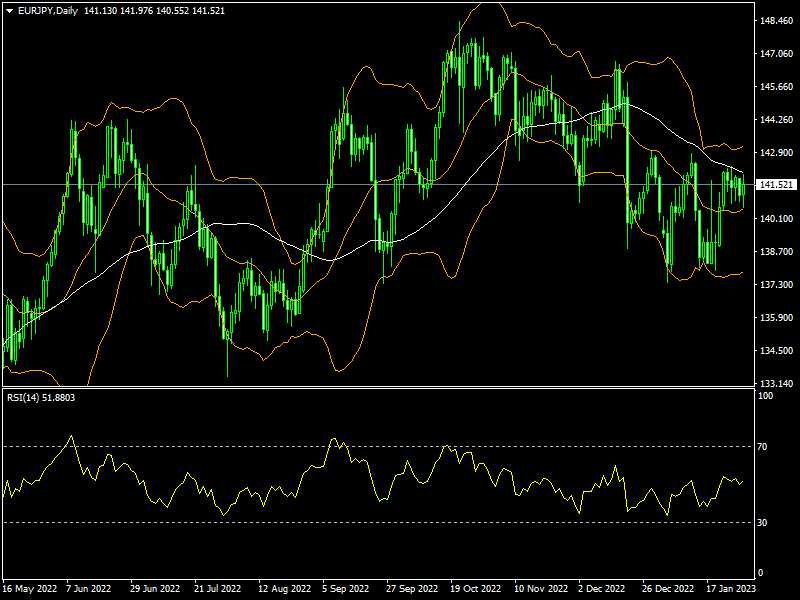Click the 138.700 price scale value
This screenshot has width=800, height=600.
777,252
